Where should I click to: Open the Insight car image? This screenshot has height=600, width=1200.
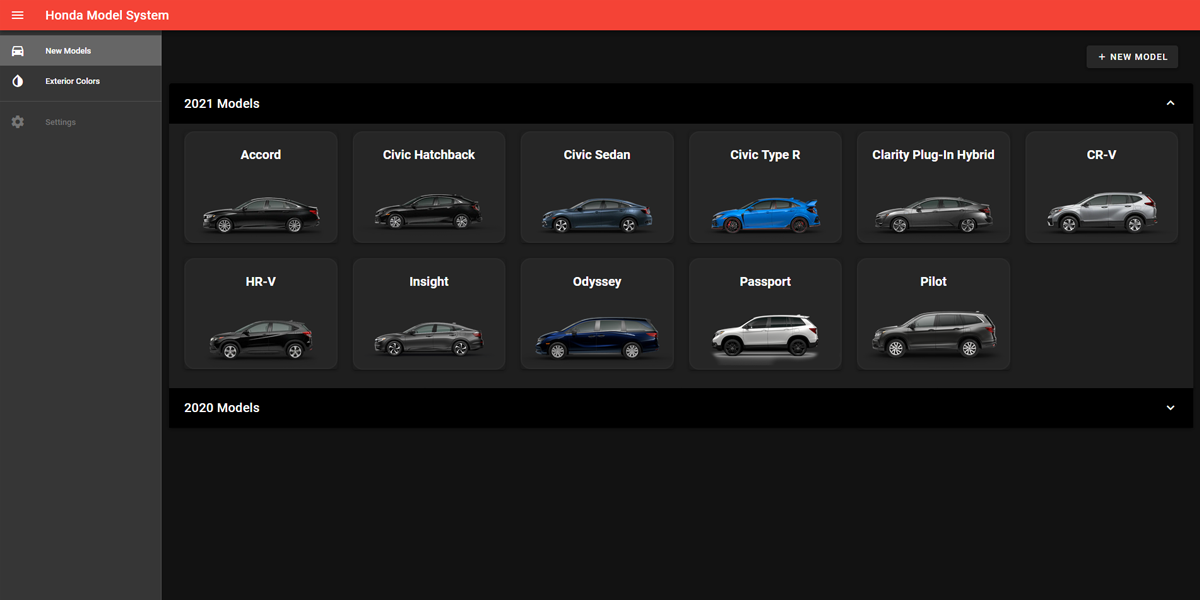click(429, 339)
